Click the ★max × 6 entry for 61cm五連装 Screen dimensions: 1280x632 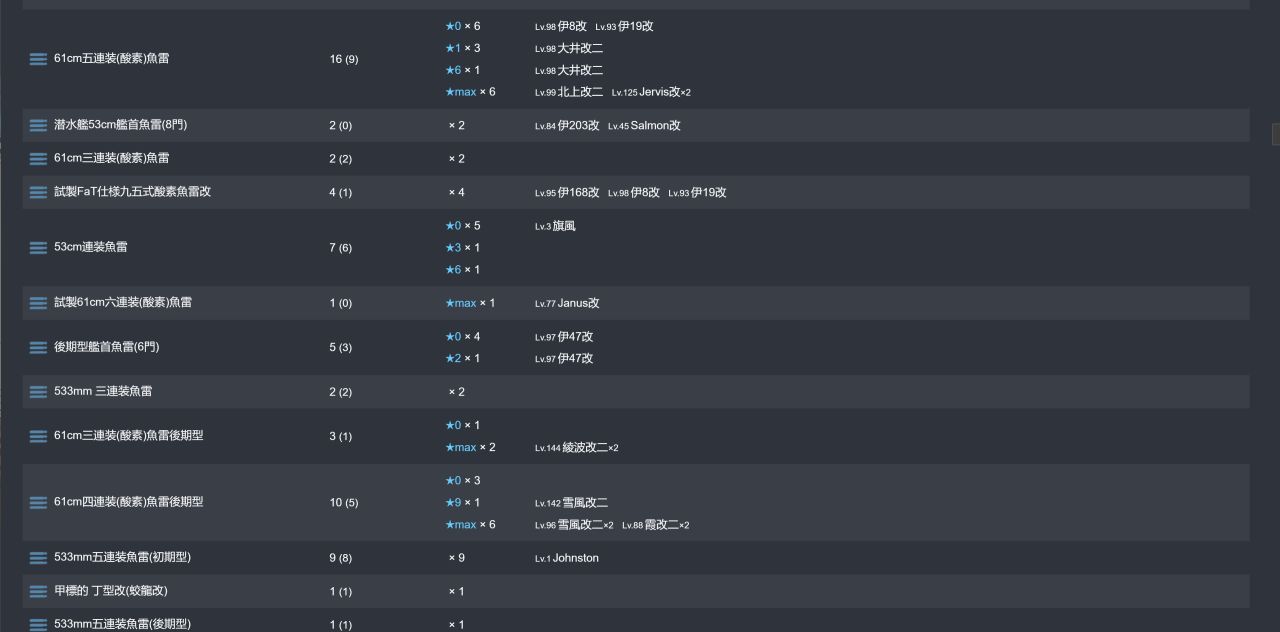point(470,92)
